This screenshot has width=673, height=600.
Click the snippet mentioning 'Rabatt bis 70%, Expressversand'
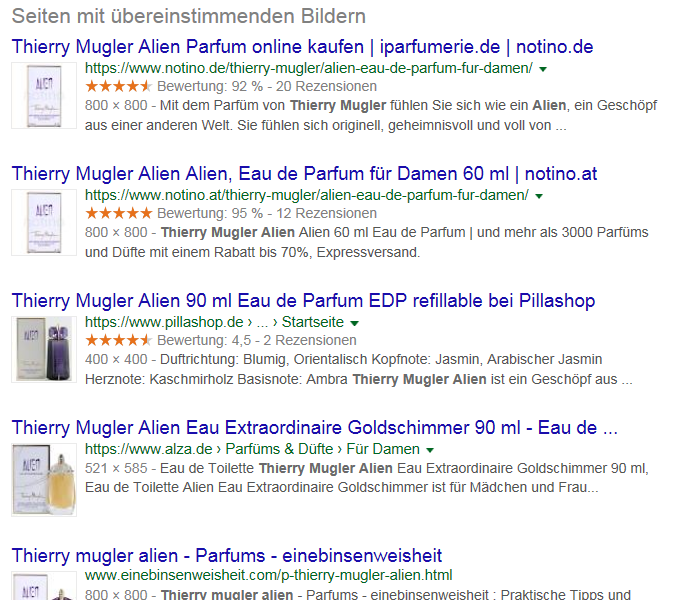pos(367,242)
